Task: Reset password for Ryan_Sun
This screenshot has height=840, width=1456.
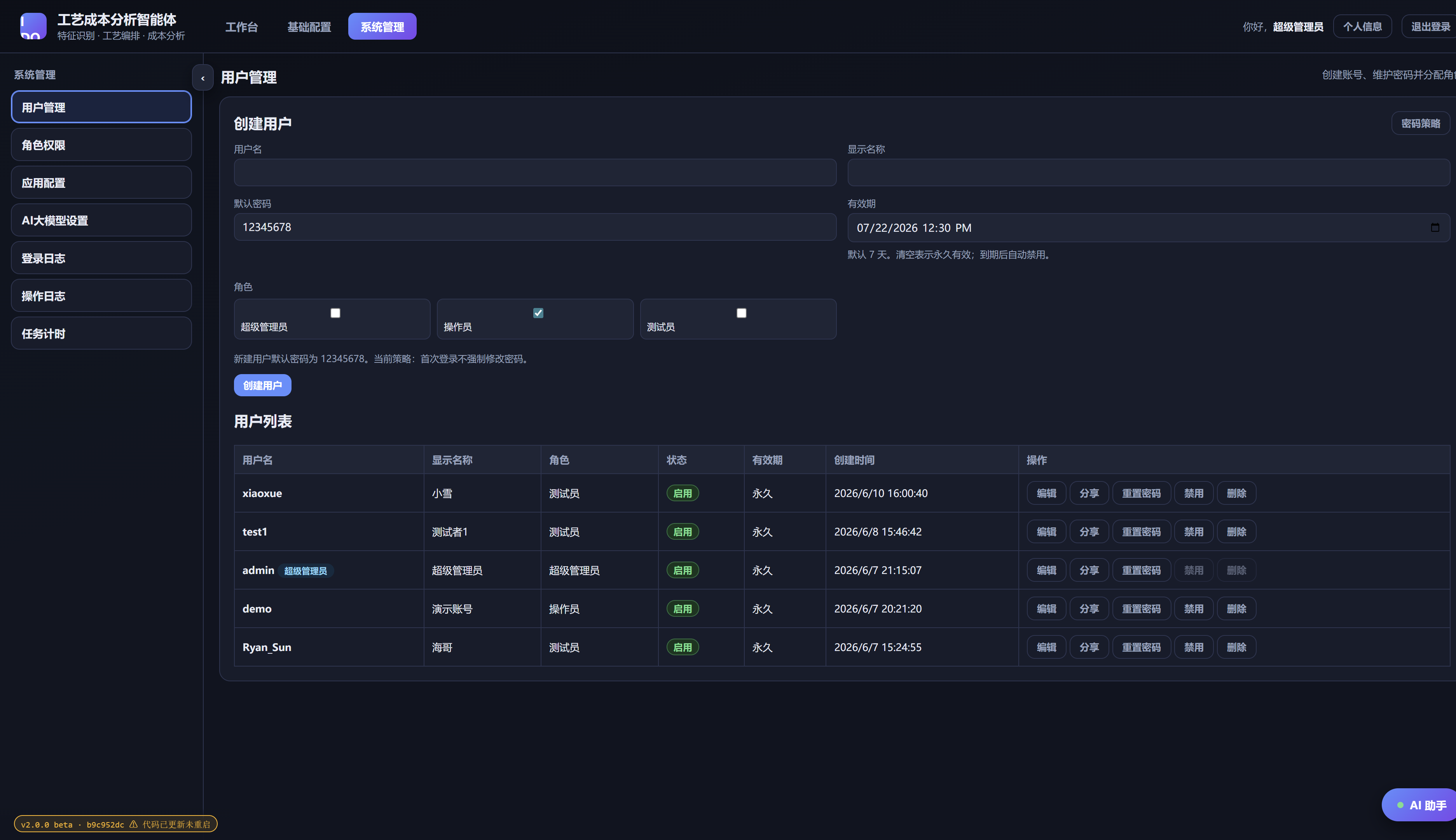Action: [1141, 647]
